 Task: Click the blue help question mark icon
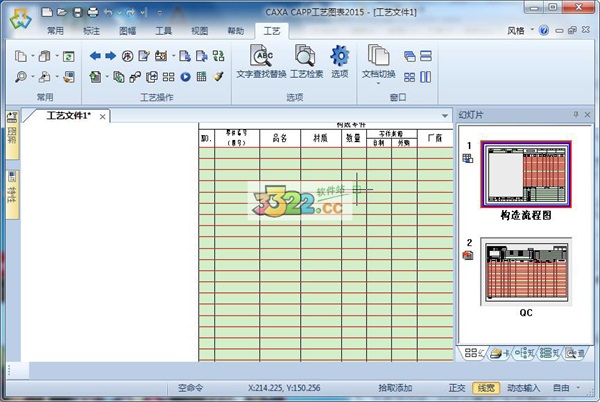coord(544,31)
